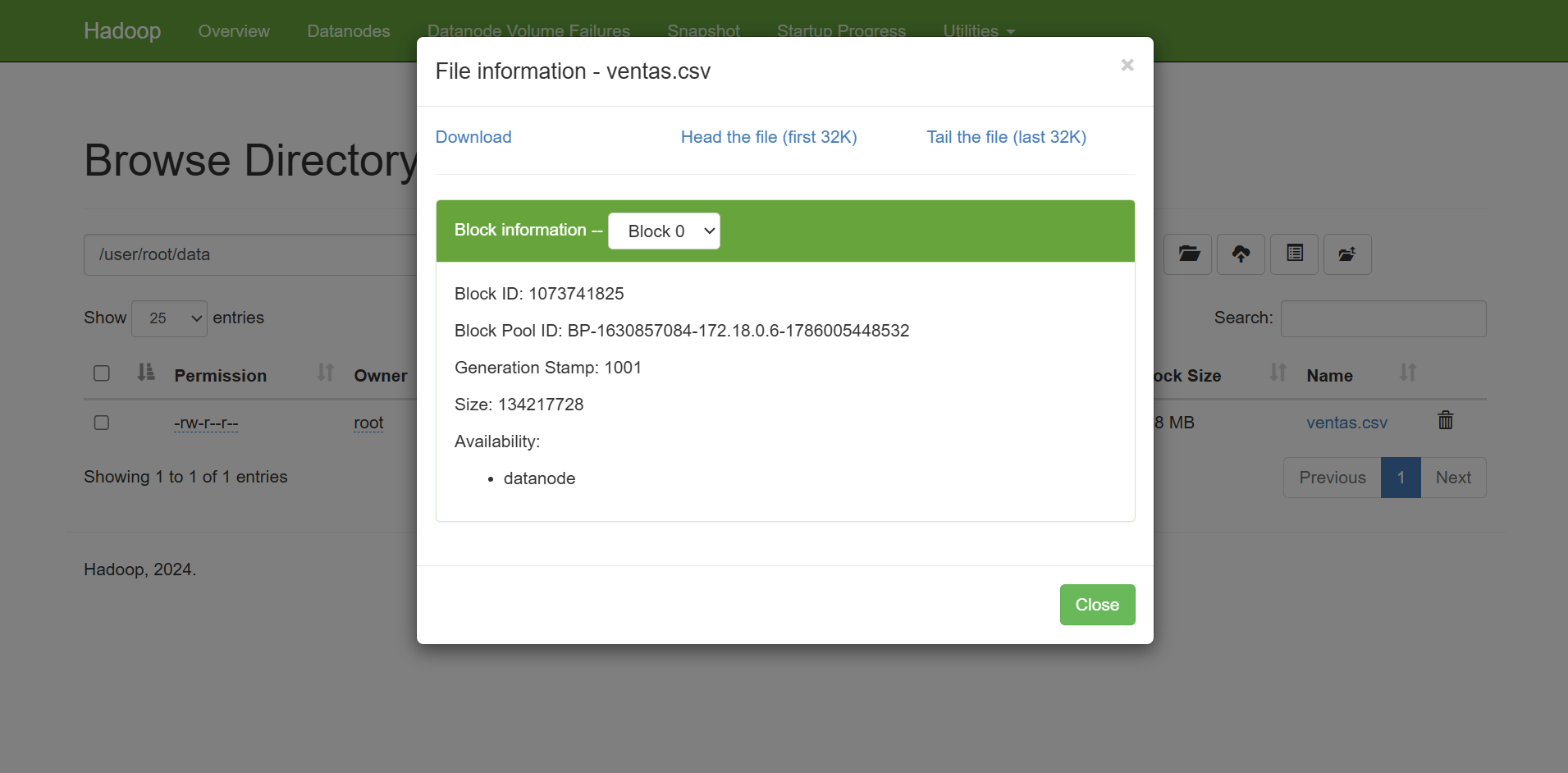The height and width of the screenshot is (773, 1568).
Task: Open the Show 25 entries dropdown
Action: click(x=169, y=318)
